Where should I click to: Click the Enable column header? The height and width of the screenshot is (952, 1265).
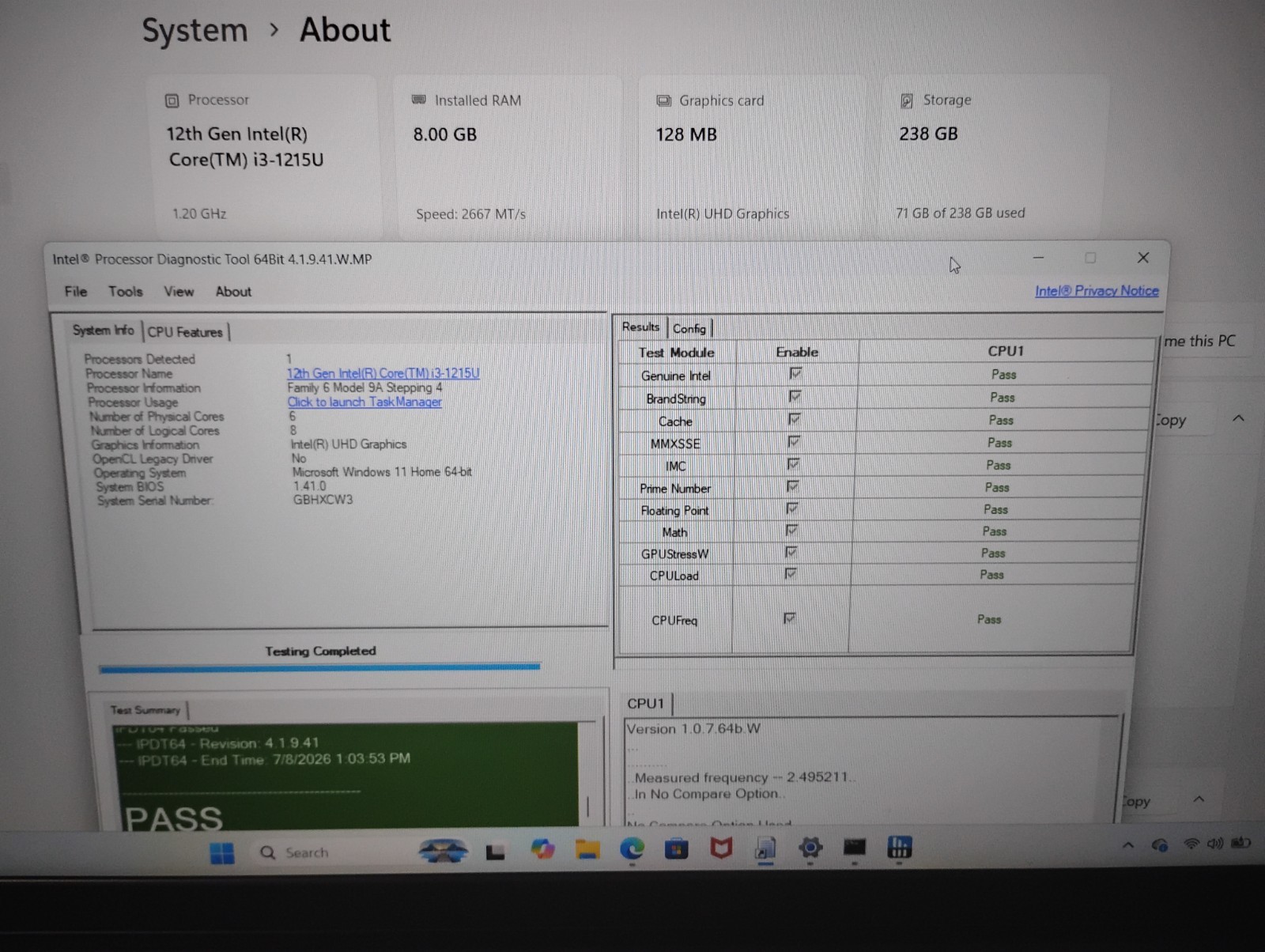(x=797, y=352)
